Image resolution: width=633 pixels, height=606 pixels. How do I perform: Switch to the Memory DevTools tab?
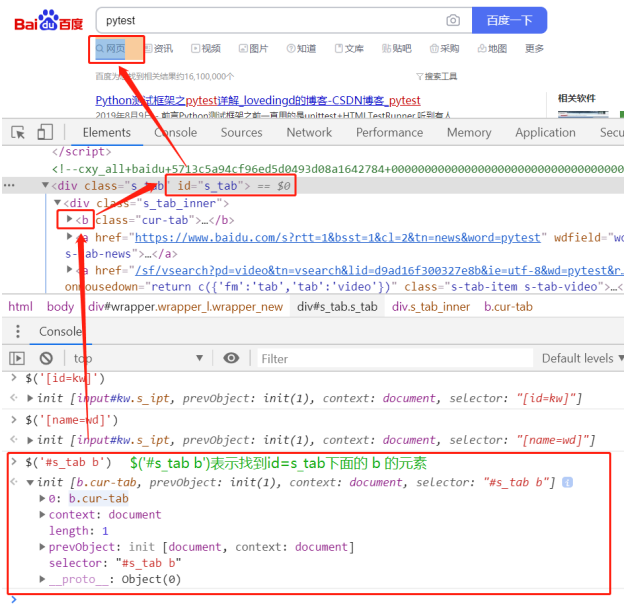point(469,132)
